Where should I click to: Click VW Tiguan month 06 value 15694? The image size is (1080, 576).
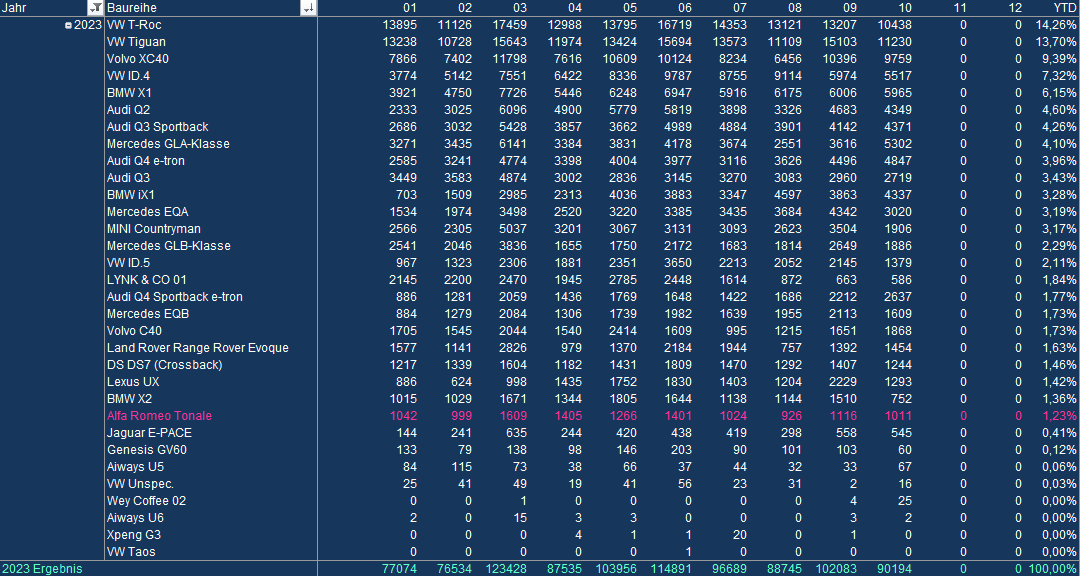pos(674,42)
